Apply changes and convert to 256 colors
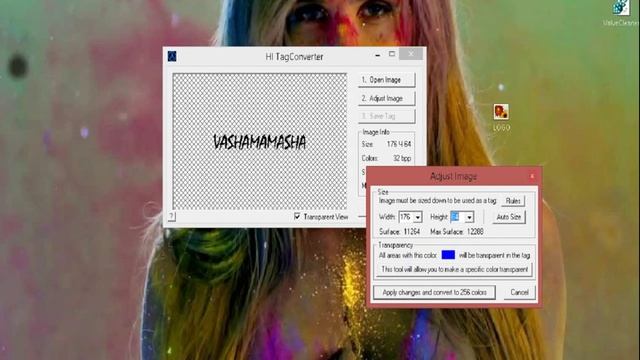This screenshot has width=640, height=360. point(434,292)
